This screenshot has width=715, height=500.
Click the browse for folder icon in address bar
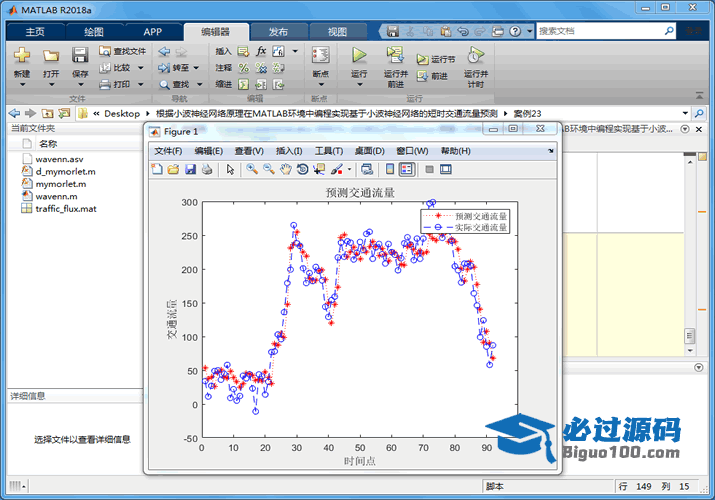(64, 113)
